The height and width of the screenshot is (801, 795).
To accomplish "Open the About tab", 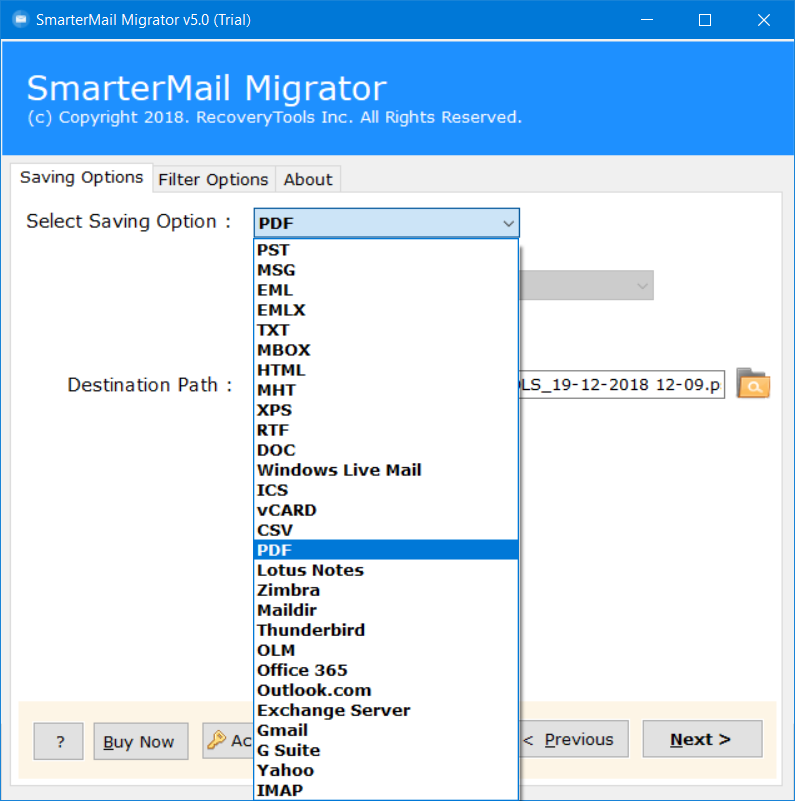I will pyautogui.click(x=308, y=180).
